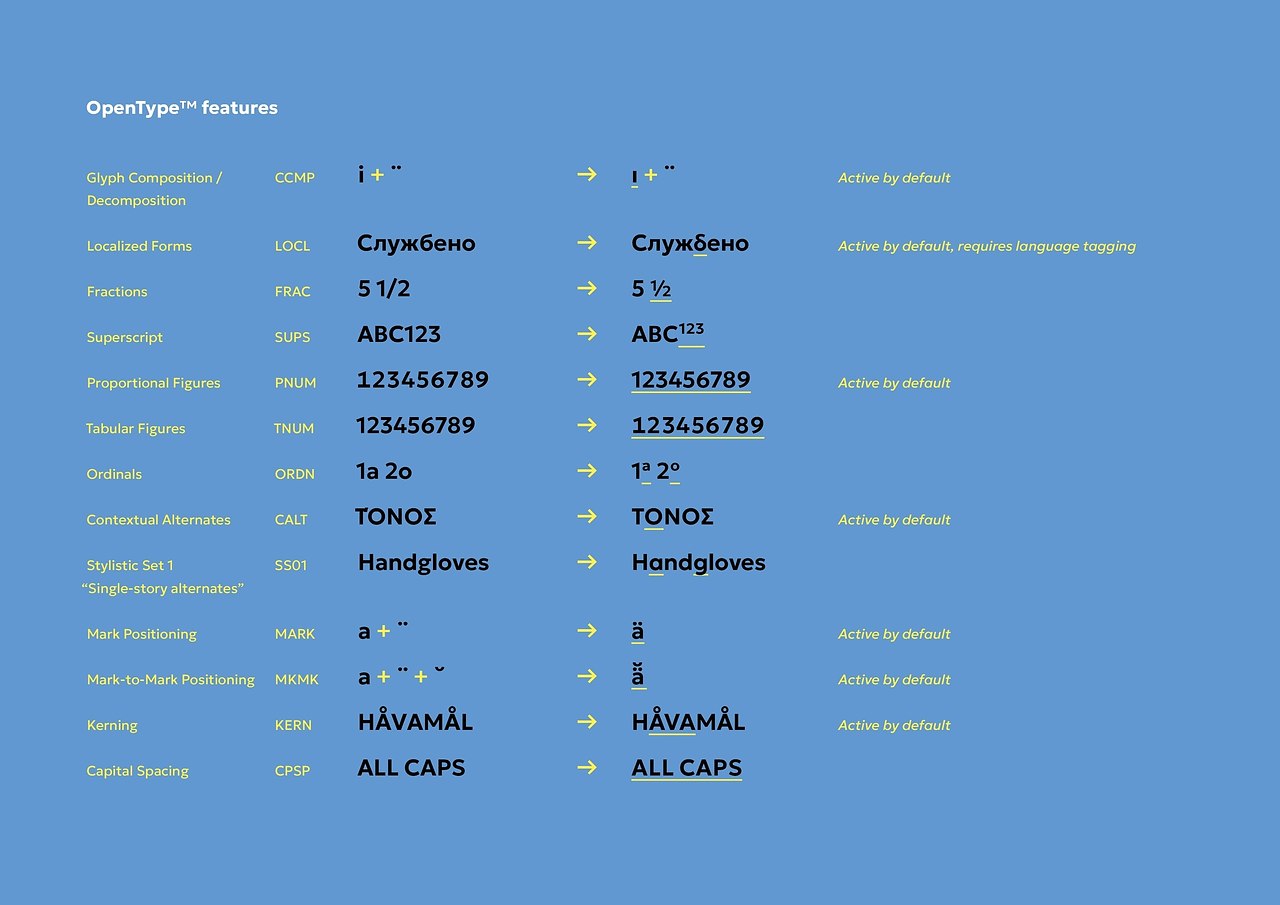Screen dimensions: 1280x905
Task: Click the ORDN feature code
Action: point(295,475)
